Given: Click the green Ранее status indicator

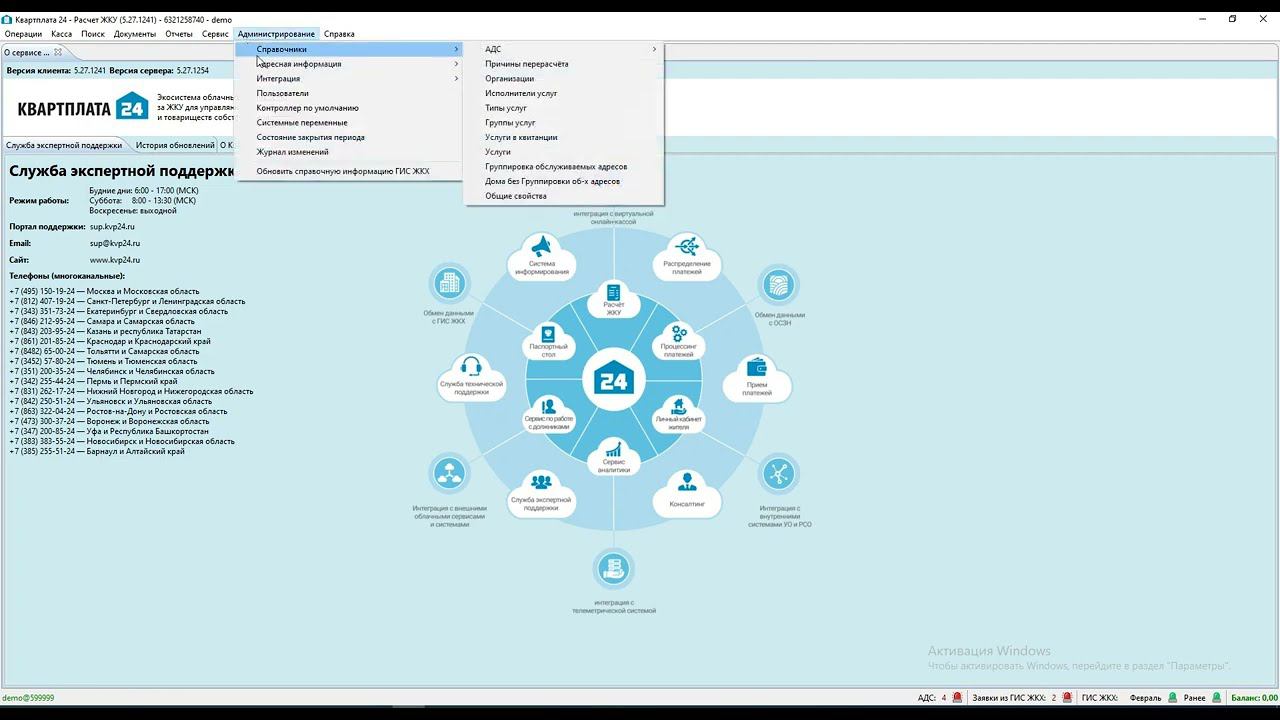Looking at the screenshot, I should (1217, 698).
